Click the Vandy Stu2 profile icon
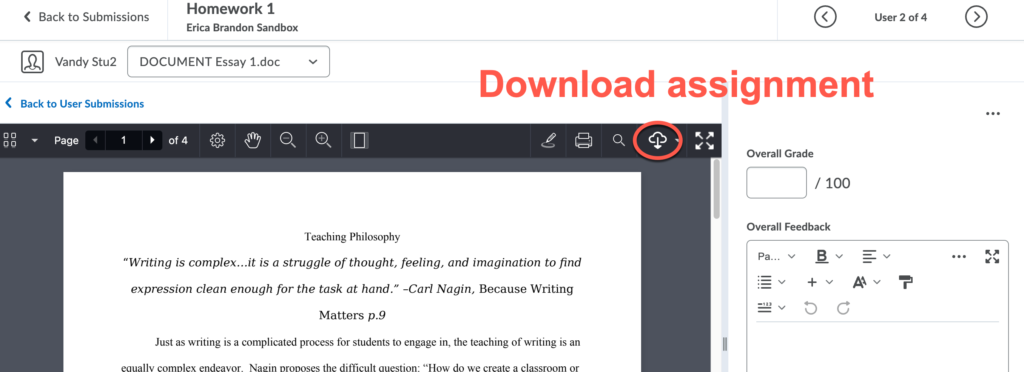 tap(32, 61)
